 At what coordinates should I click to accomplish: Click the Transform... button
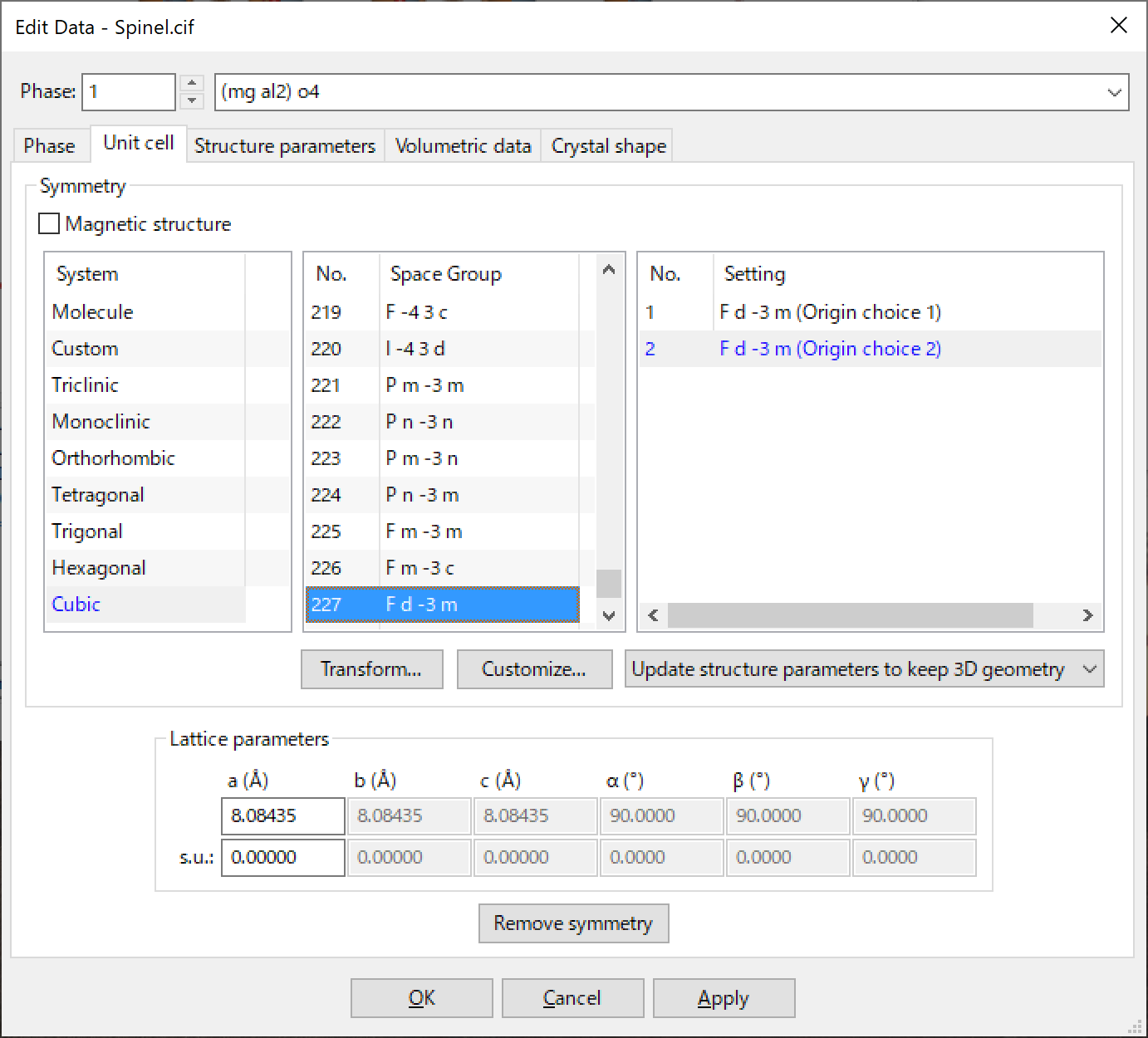(371, 669)
